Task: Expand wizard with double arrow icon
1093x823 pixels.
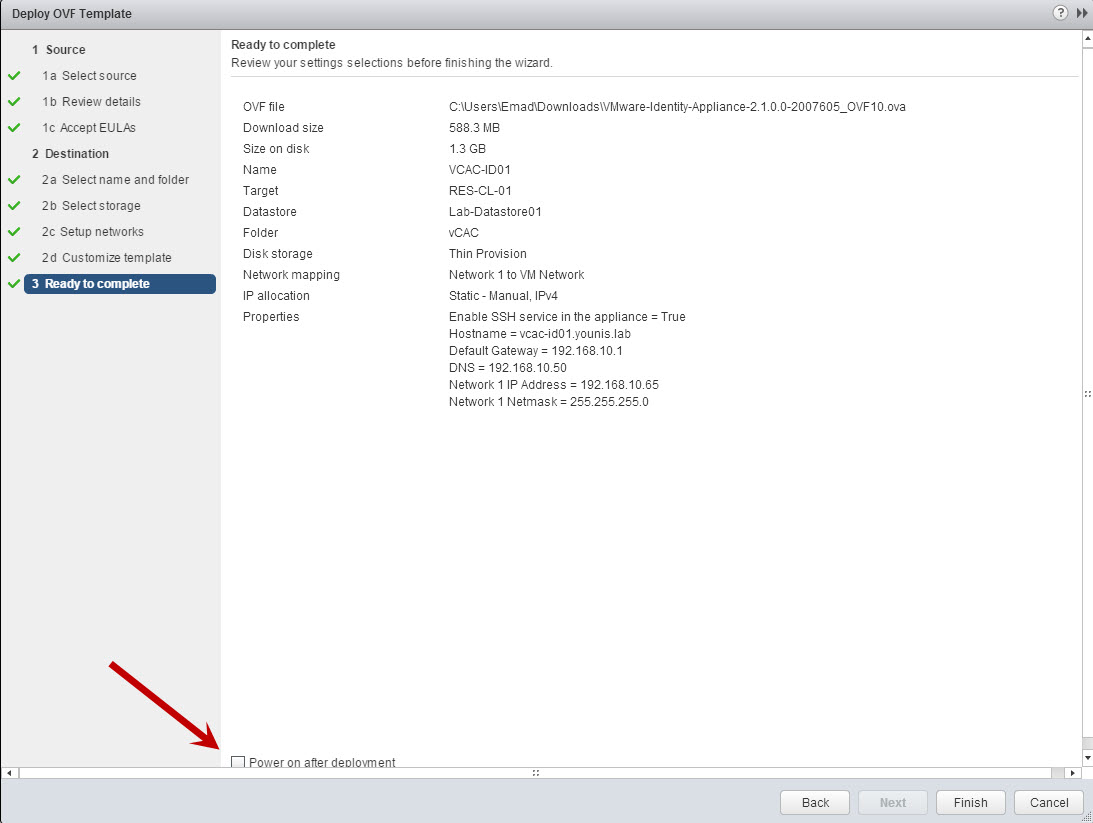Action: coord(1082,13)
